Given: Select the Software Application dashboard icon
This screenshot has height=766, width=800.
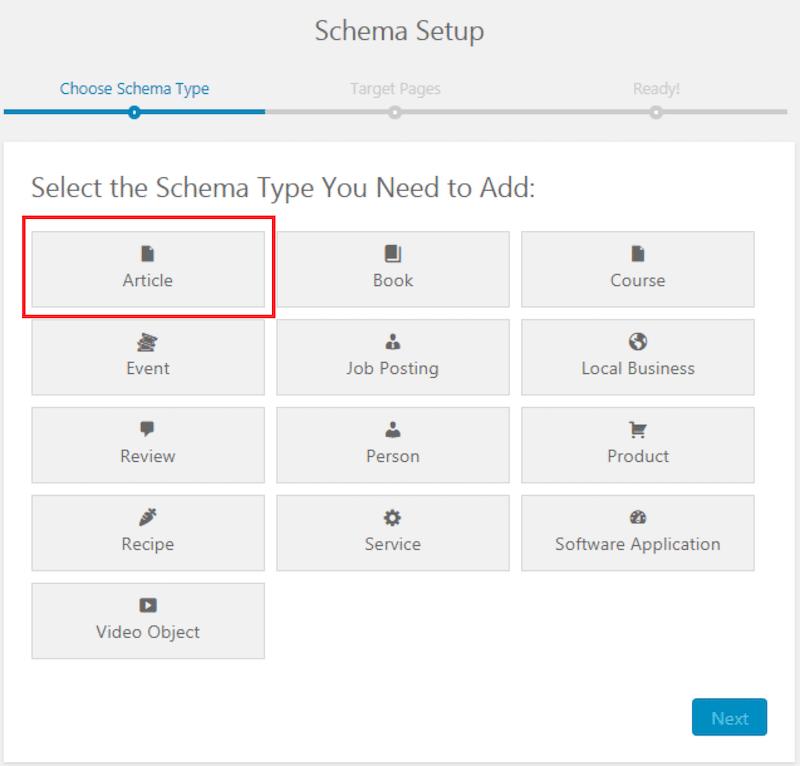Looking at the screenshot, I should click(638, 517).
